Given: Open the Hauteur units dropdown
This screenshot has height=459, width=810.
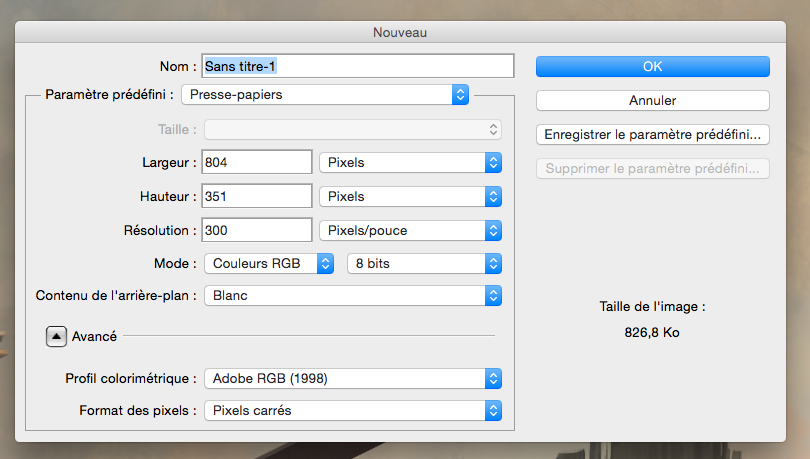Looking at the screenshot, I should (409, 196).
